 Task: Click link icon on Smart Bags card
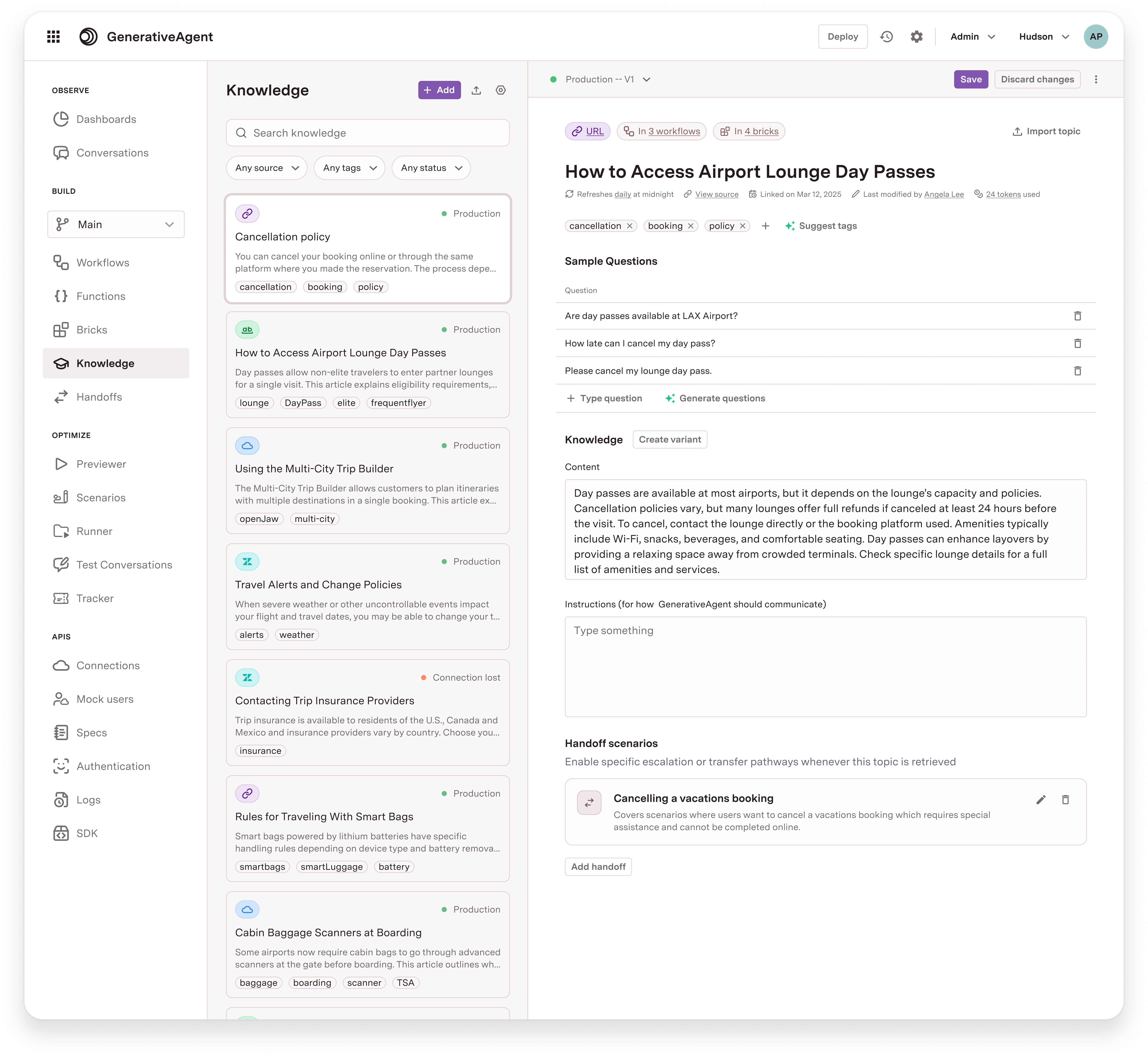coord(247,794)
